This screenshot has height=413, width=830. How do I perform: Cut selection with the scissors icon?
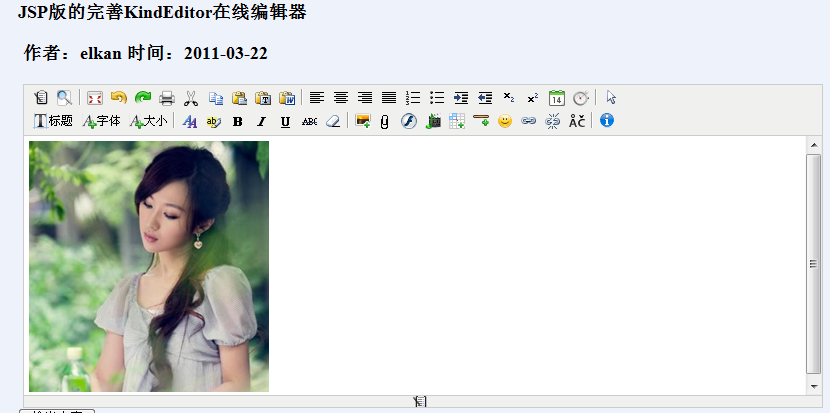[x=191, y=98]
